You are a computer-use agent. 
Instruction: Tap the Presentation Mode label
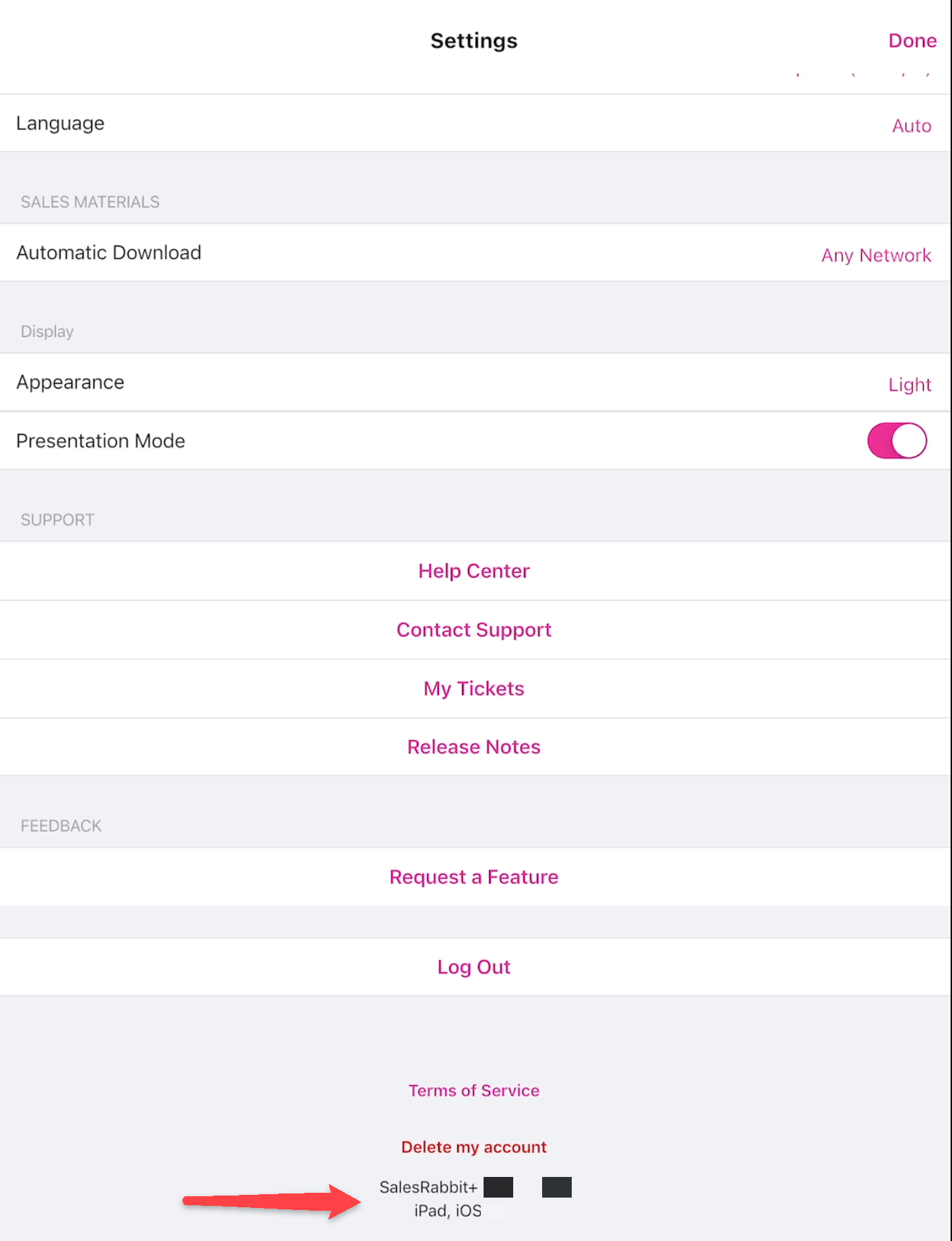101,441
